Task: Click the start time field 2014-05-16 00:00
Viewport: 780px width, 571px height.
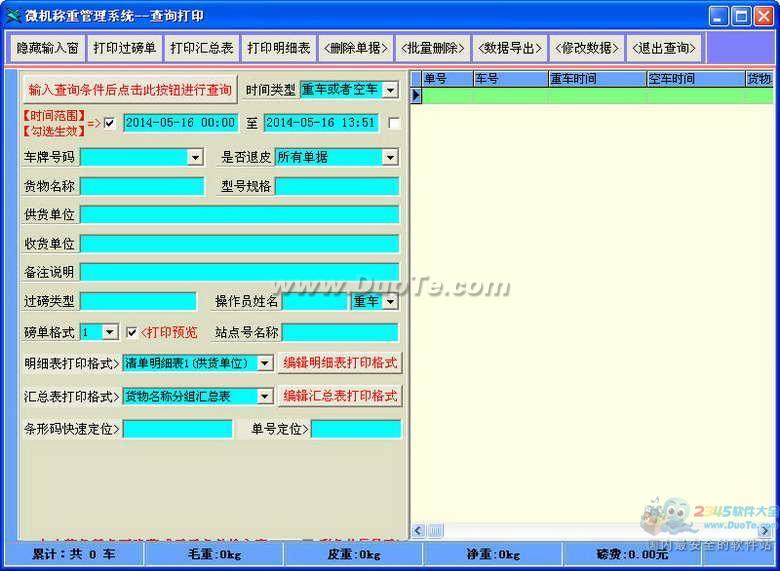Action: click(180, 123)
